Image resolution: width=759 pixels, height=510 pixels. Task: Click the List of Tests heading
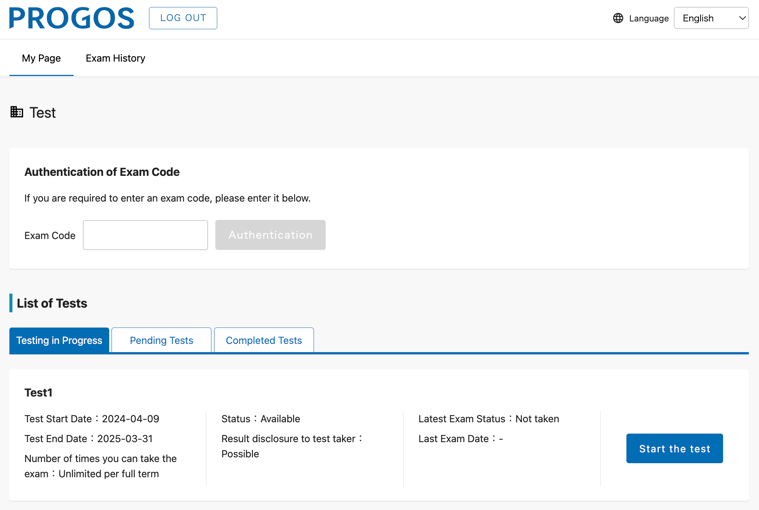click(52, 303)
